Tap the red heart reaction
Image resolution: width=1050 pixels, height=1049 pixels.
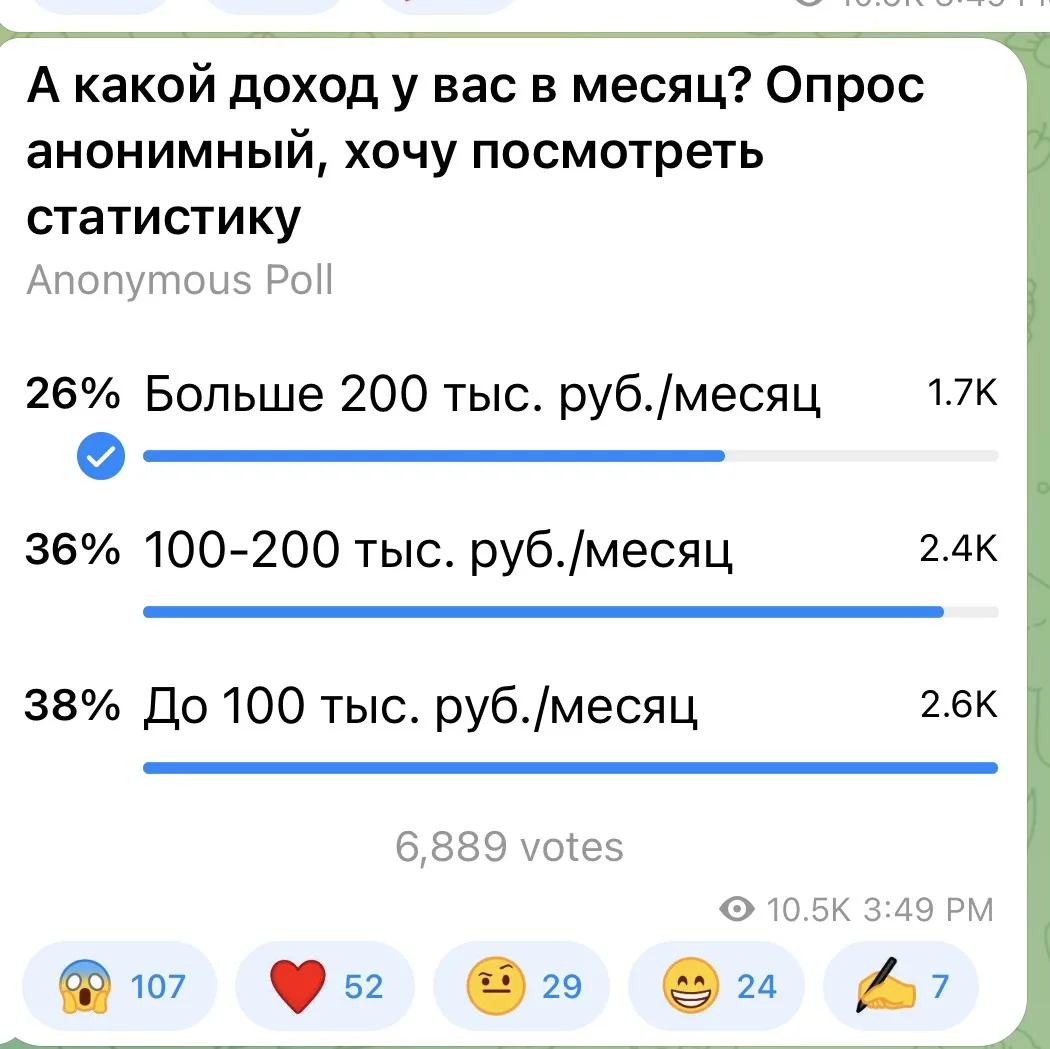coord(325,986)
